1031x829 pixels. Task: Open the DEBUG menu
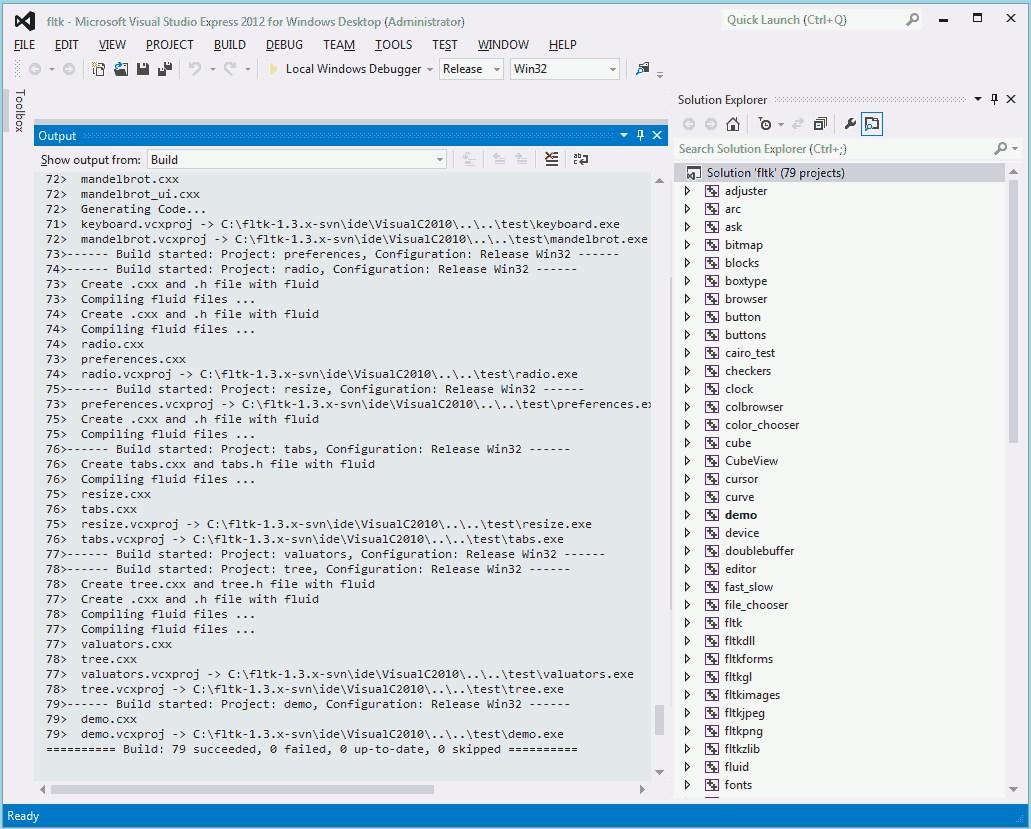[284, 45]
